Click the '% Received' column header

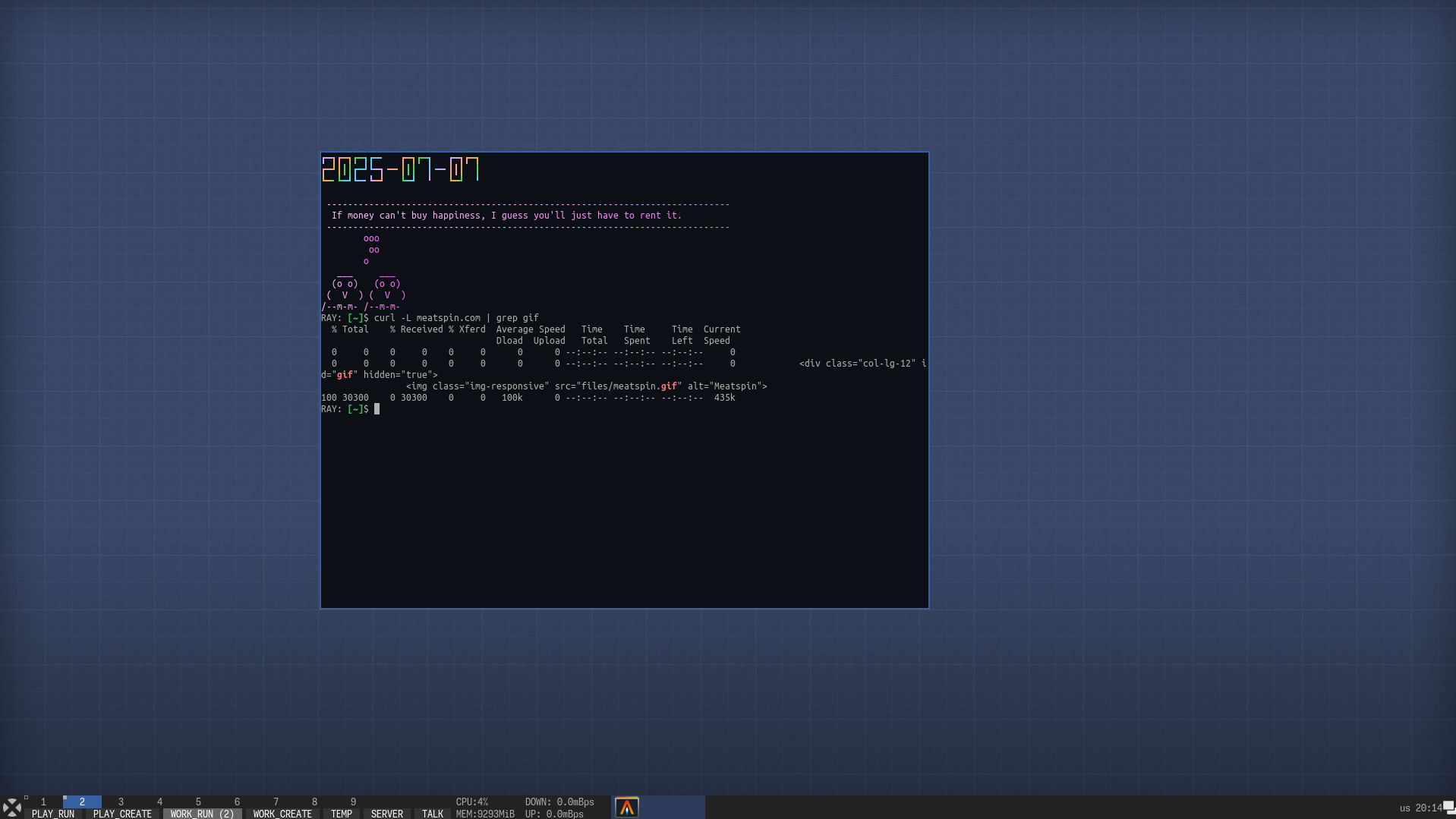click(x=416, y=329)
